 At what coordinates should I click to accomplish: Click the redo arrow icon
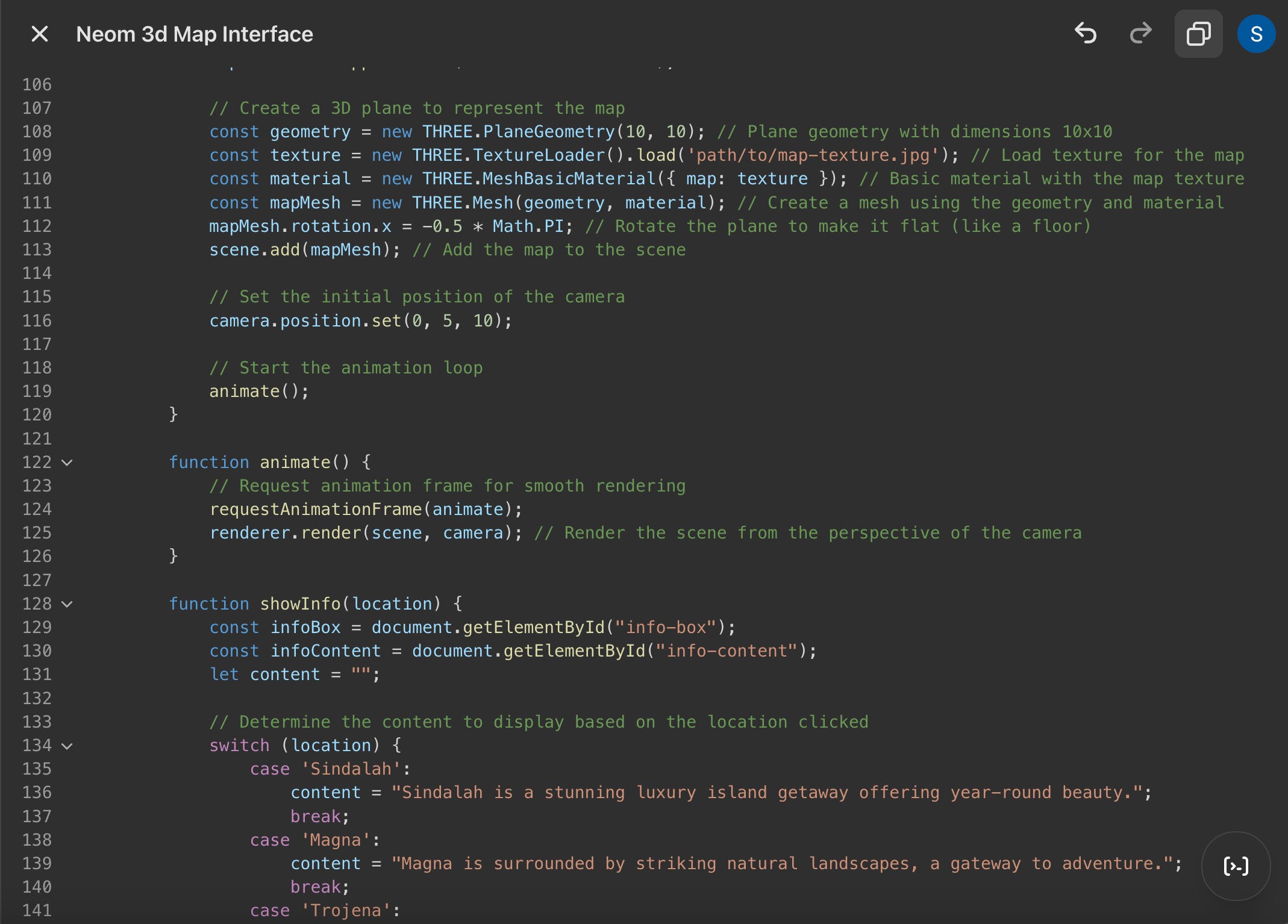pyautogui.click(x=1140, y=34)
